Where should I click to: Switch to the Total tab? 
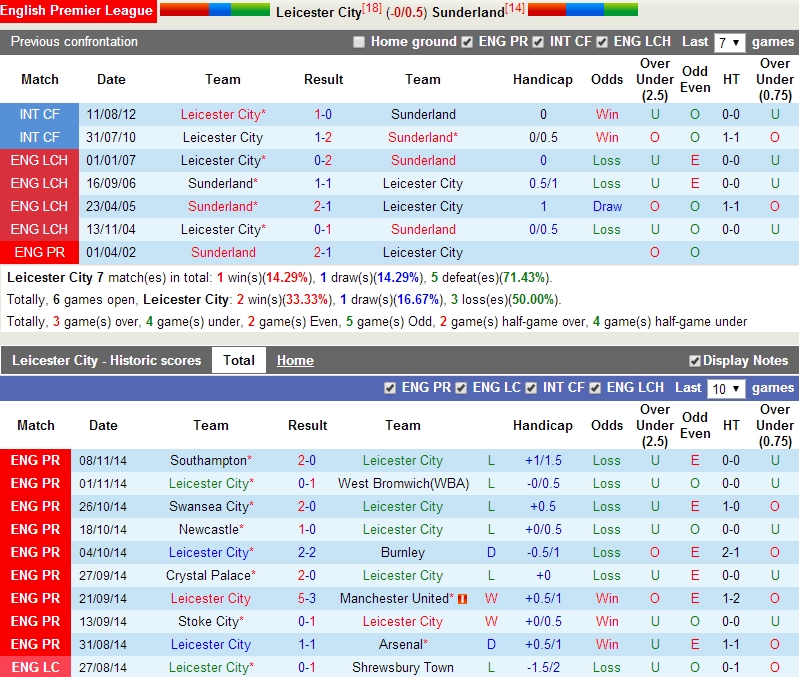[239, 360]
